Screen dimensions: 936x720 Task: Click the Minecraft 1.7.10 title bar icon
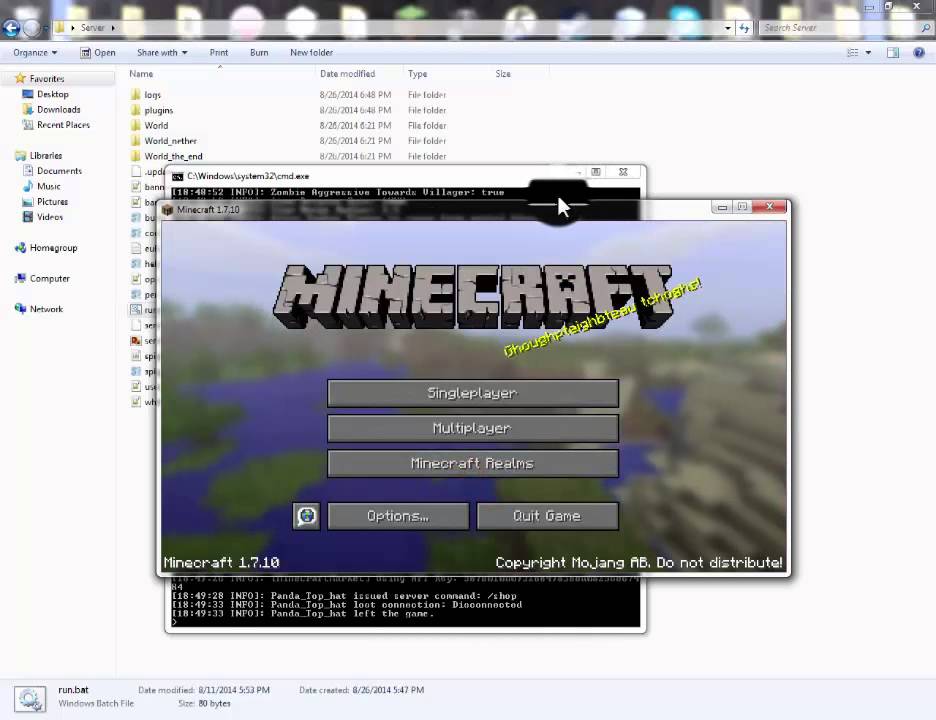click(167, 210)
